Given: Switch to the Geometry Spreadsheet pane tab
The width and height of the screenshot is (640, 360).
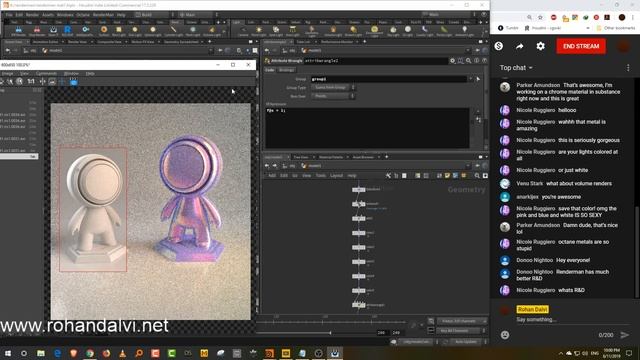Looking at the screenshot, I should [x=182, y=42].
